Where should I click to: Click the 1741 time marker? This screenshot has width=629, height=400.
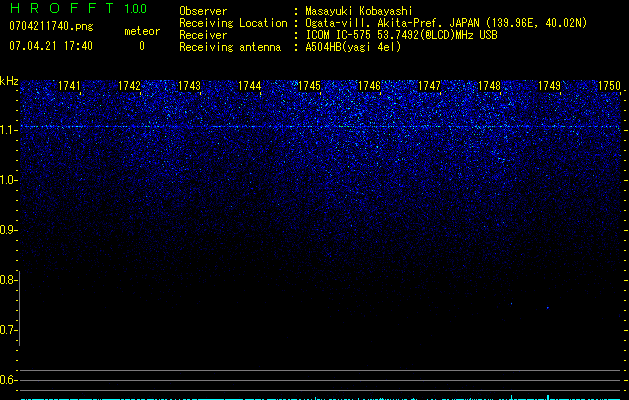coord(69,86)
